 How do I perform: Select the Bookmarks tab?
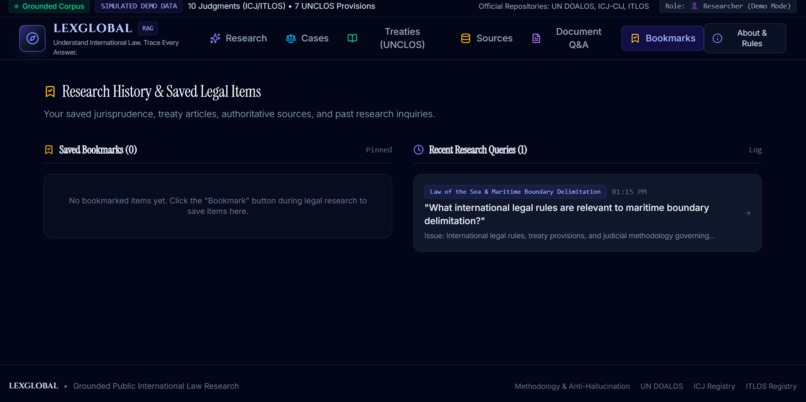(x=663, y=38)
